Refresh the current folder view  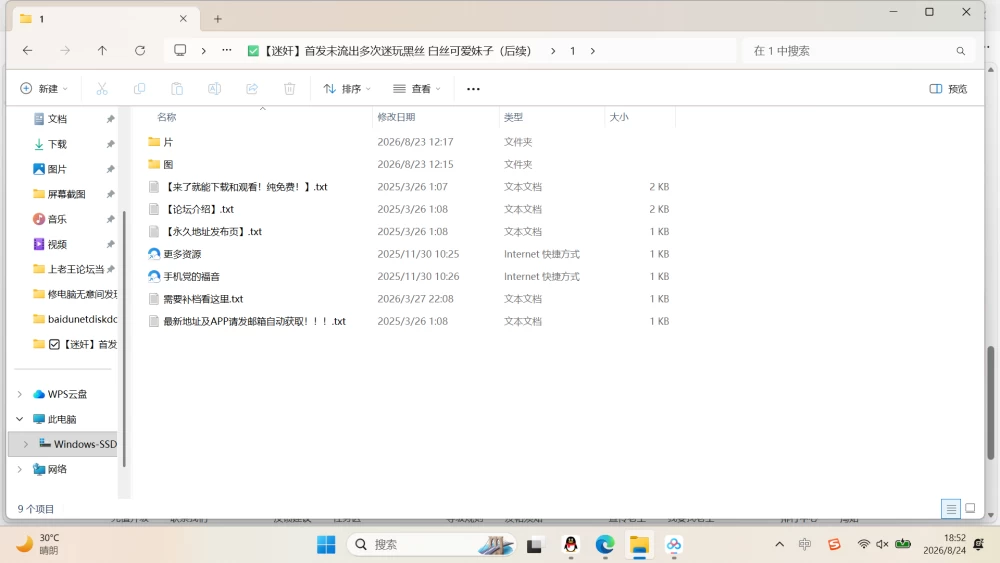pos(140,50)
